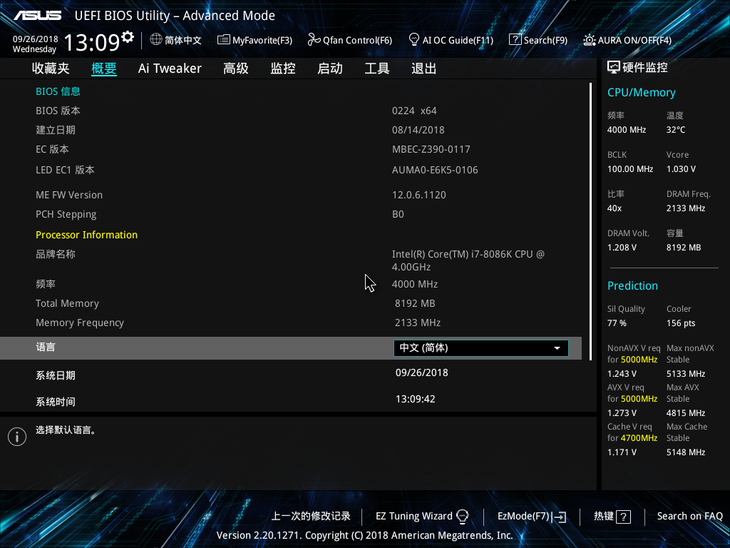
Task: Go to 退出 tab
Action: click(424, 69)
